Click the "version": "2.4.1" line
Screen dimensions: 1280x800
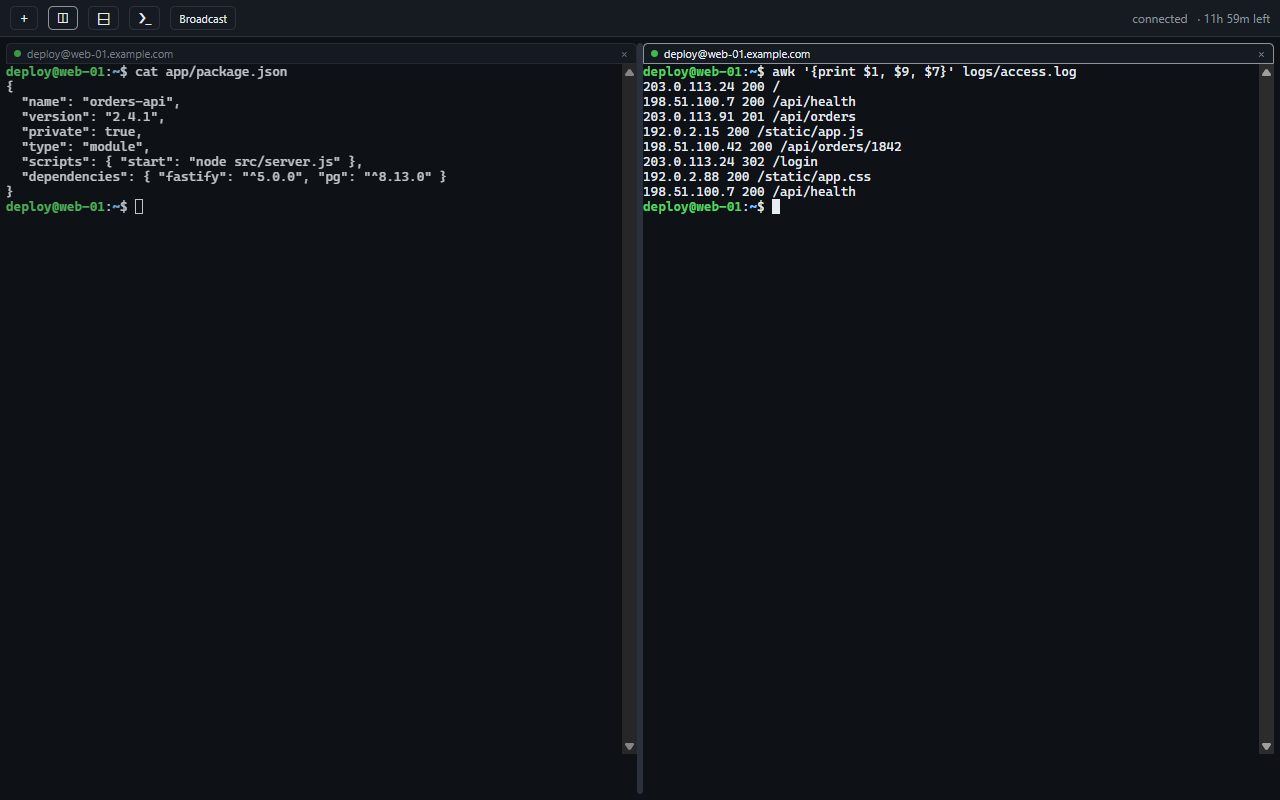[x=93, y=117]
